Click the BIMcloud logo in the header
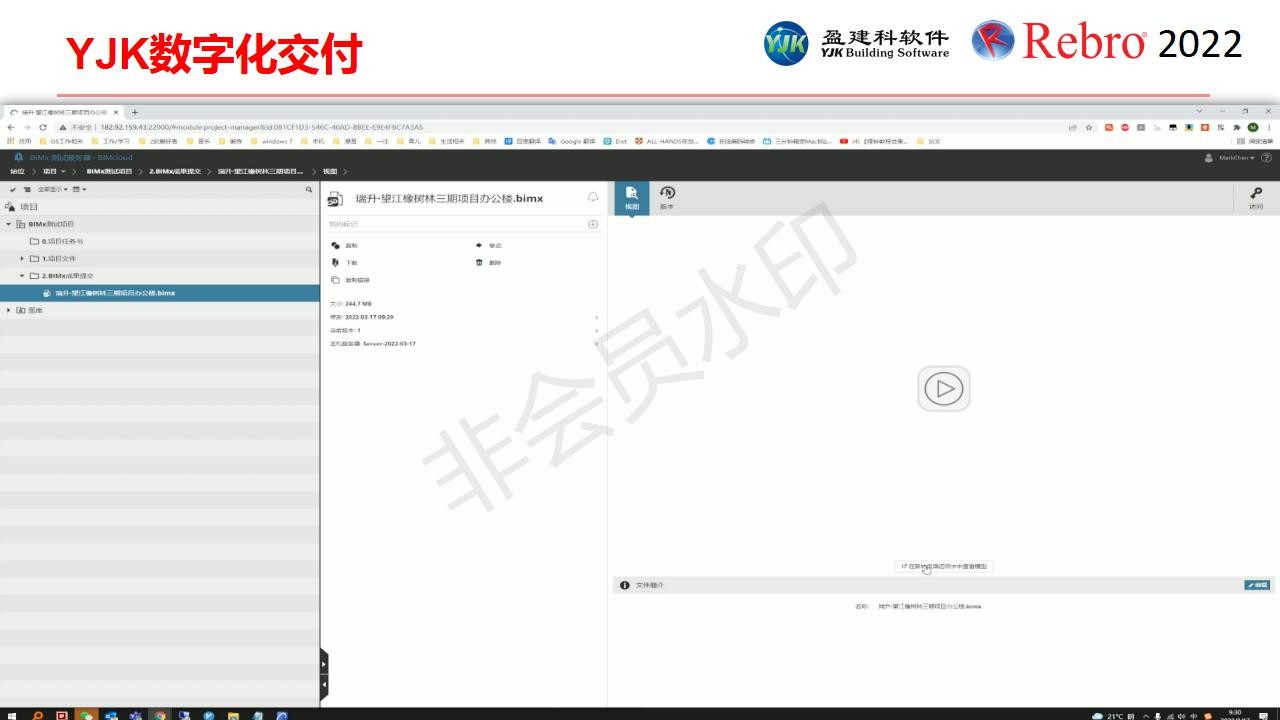 click(x=18, y=157)
